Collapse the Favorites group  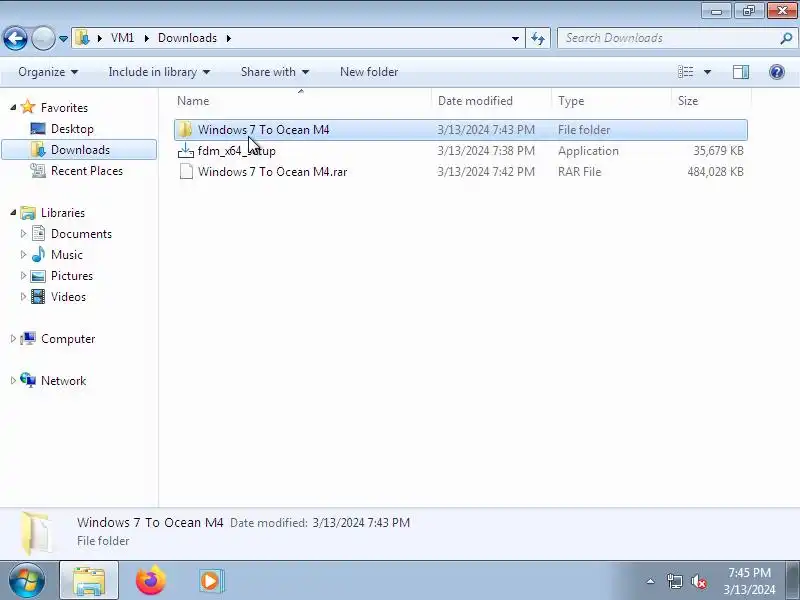[x=13, y=108]
